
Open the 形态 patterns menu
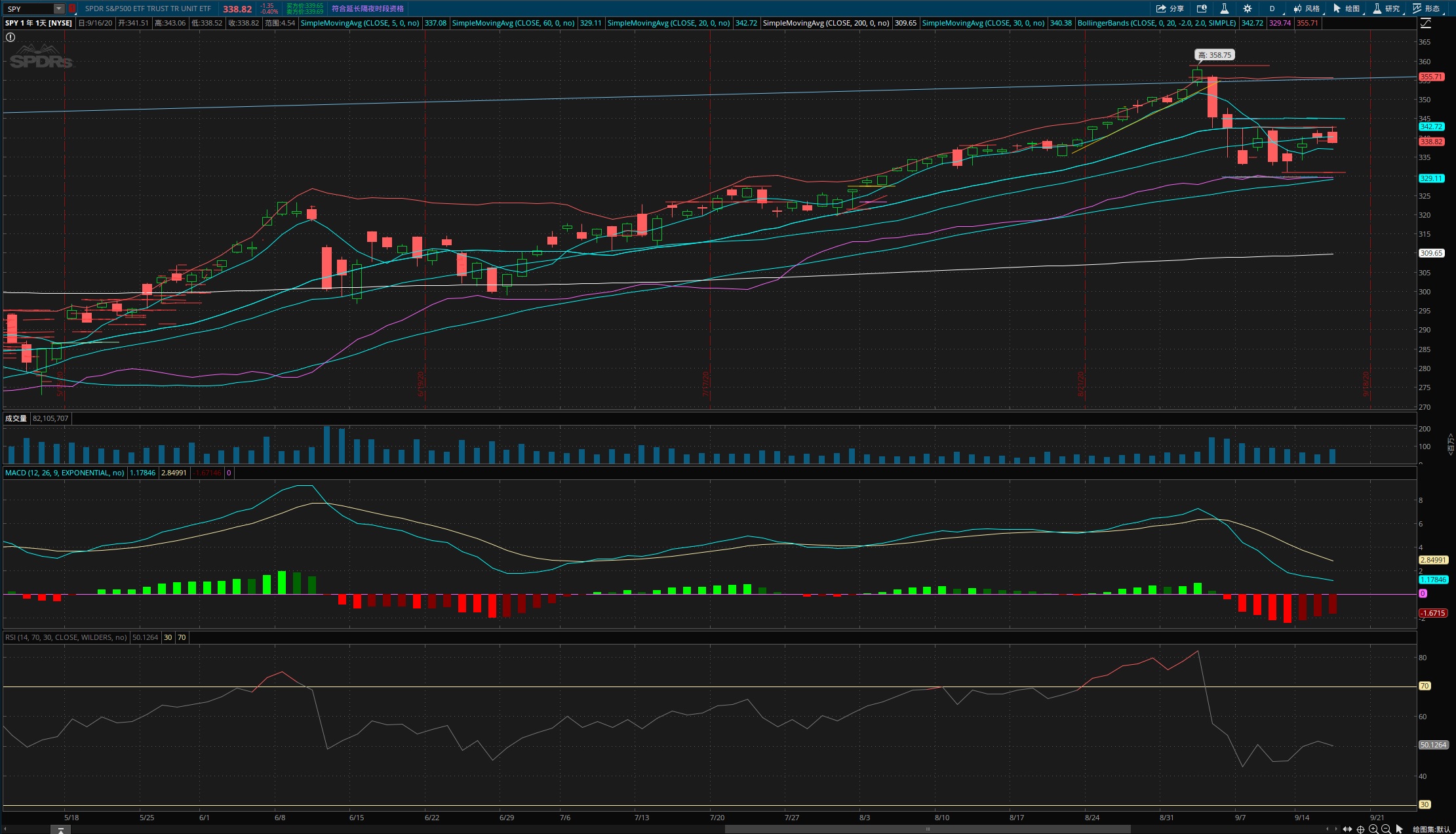[1426, 9]
